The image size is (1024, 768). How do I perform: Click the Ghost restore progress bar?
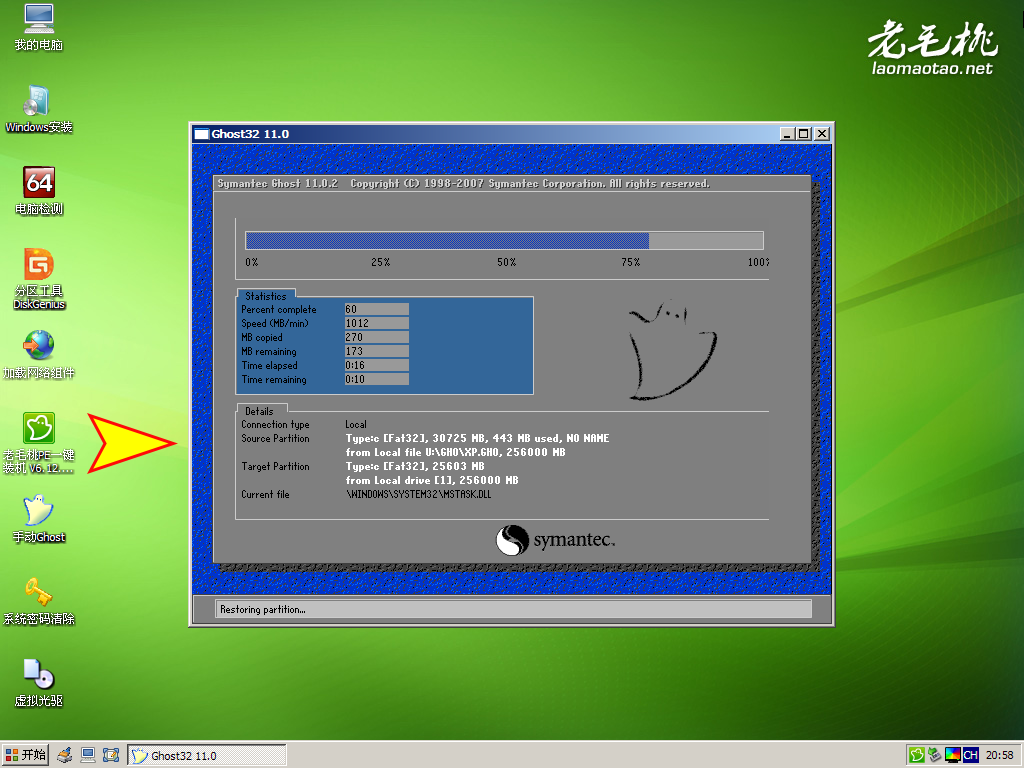pos(504,241)
